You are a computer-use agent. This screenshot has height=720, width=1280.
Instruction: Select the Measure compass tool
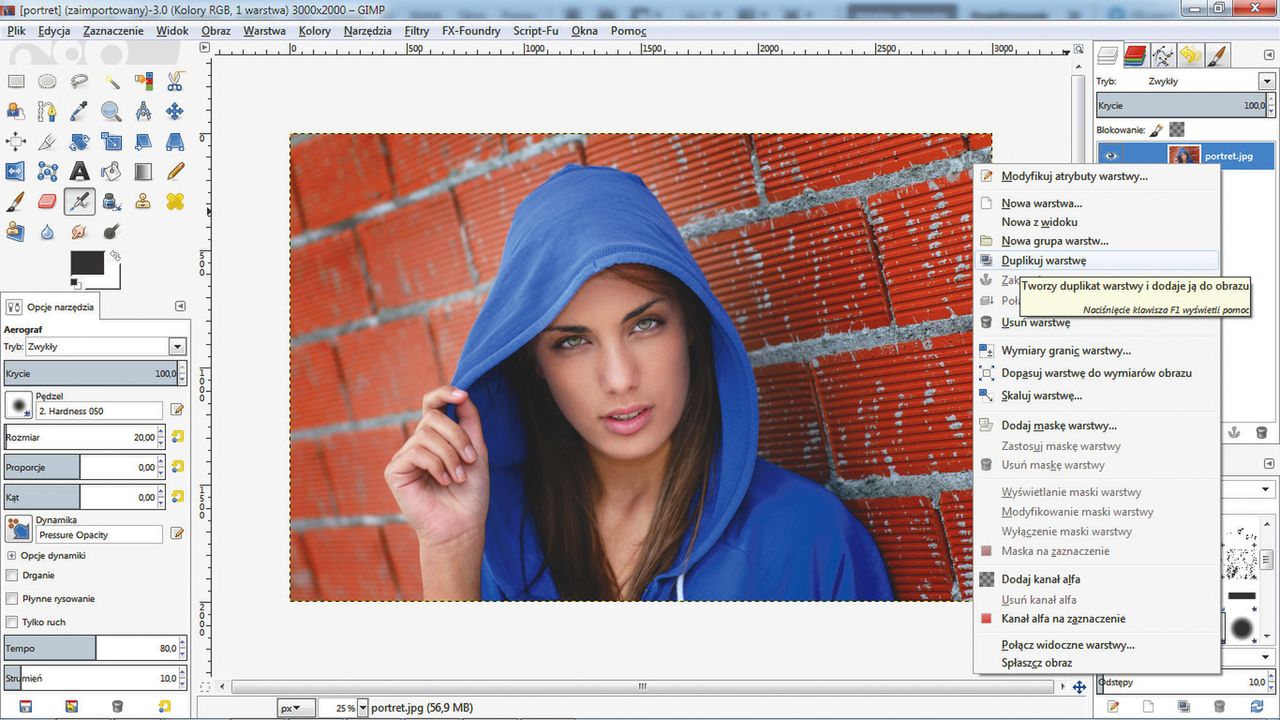tap(143, 111)
